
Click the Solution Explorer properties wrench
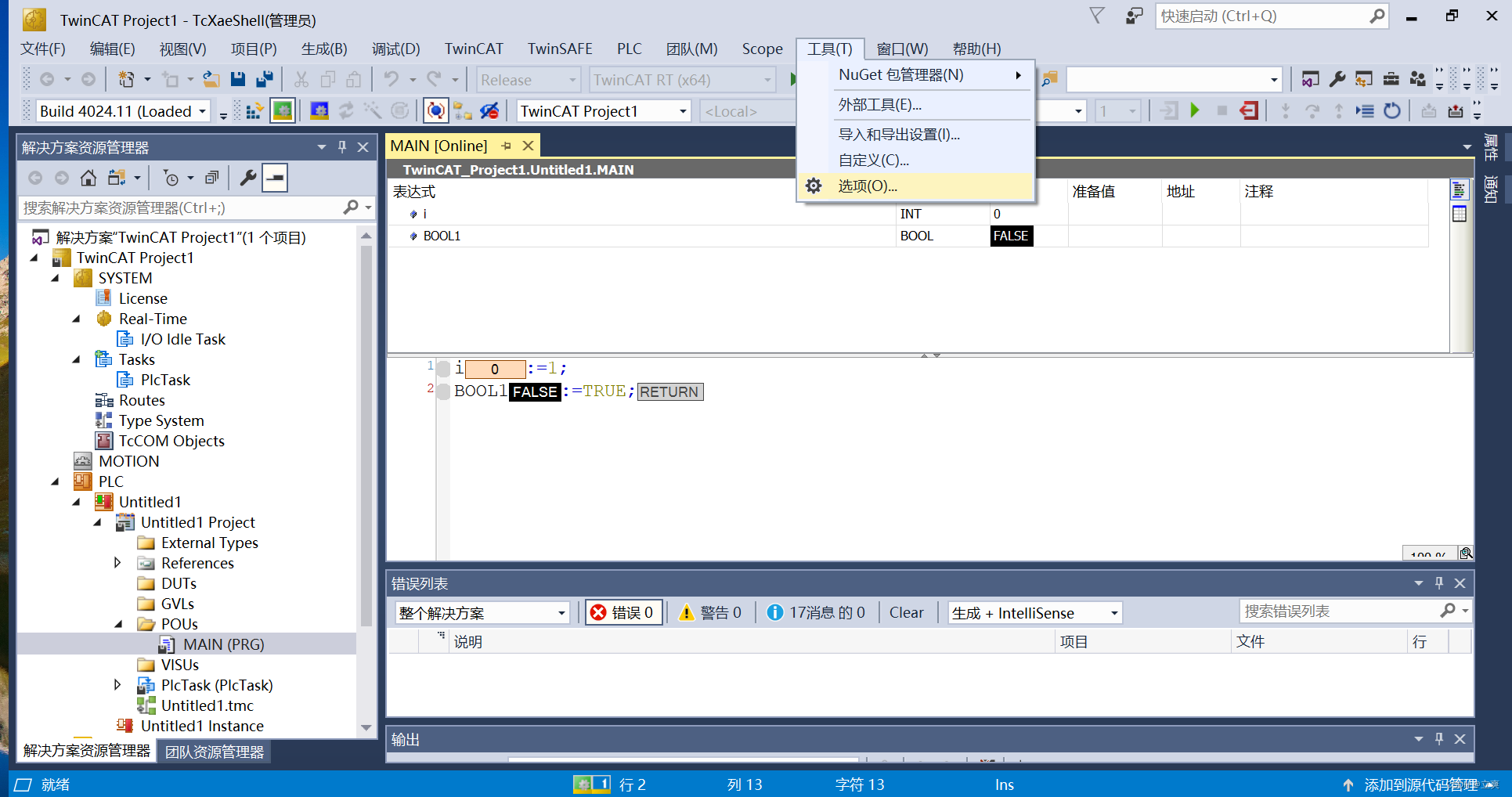(248, 178)
